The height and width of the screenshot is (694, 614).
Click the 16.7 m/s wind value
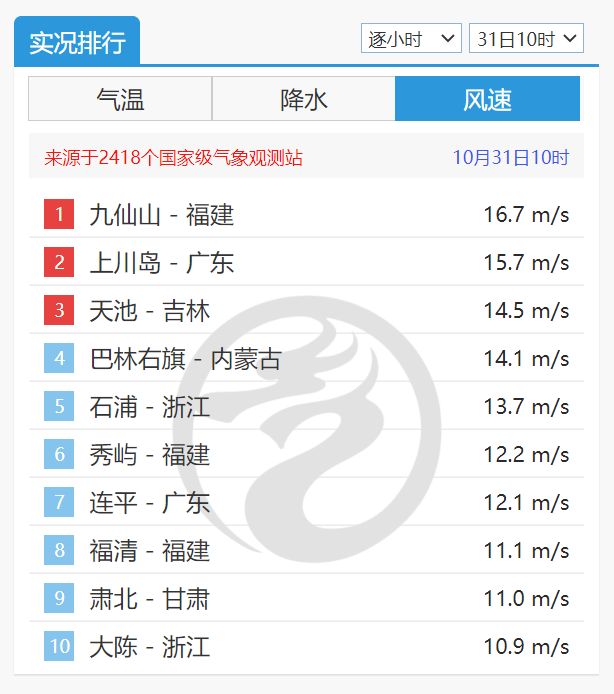526,215
